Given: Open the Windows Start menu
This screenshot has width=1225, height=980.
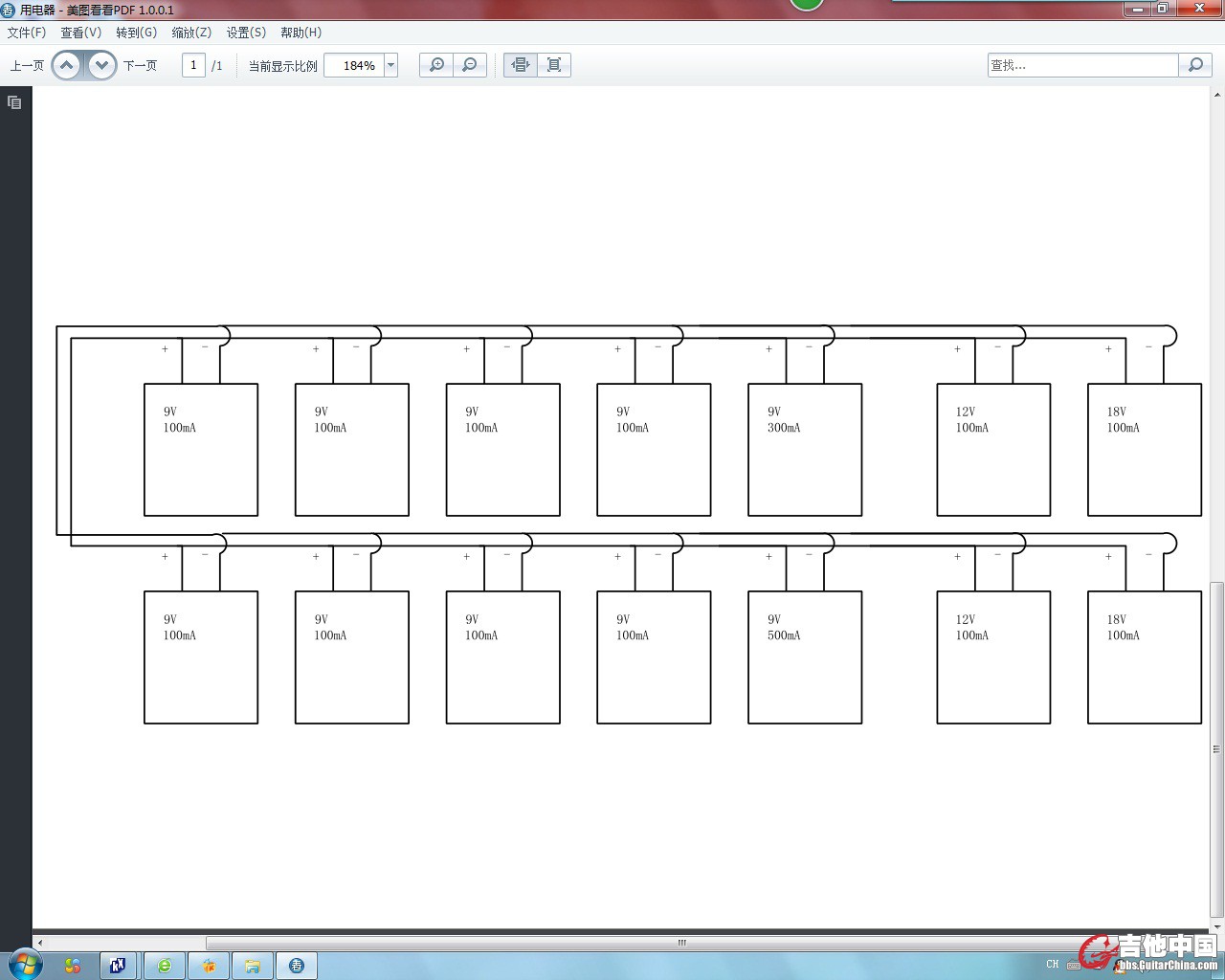Looking at the screenshot, I should point(23,965).
